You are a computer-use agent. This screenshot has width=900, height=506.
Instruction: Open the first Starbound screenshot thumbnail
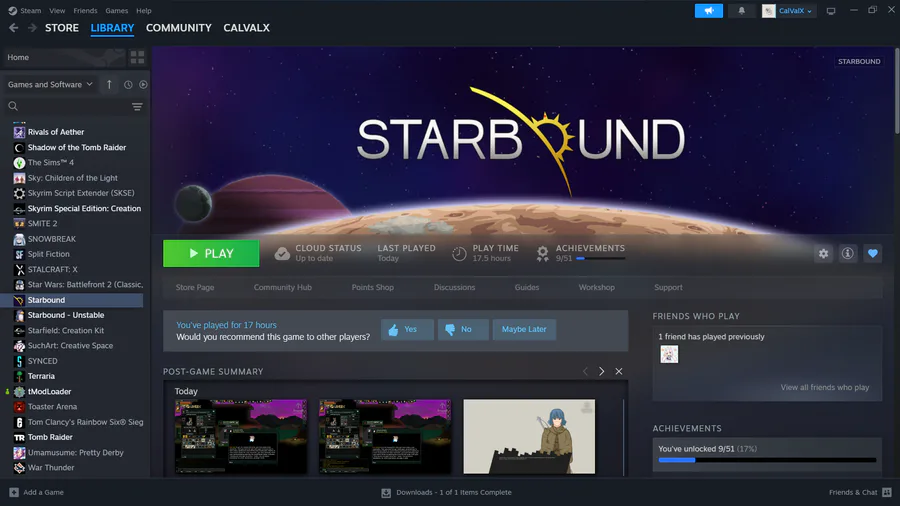pos(241,437)
